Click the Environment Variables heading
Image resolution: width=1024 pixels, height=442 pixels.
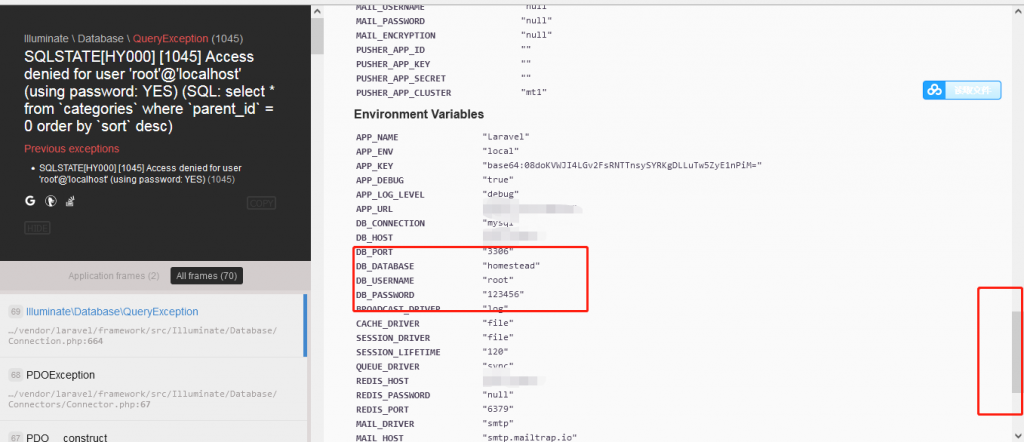coord(419,114)
